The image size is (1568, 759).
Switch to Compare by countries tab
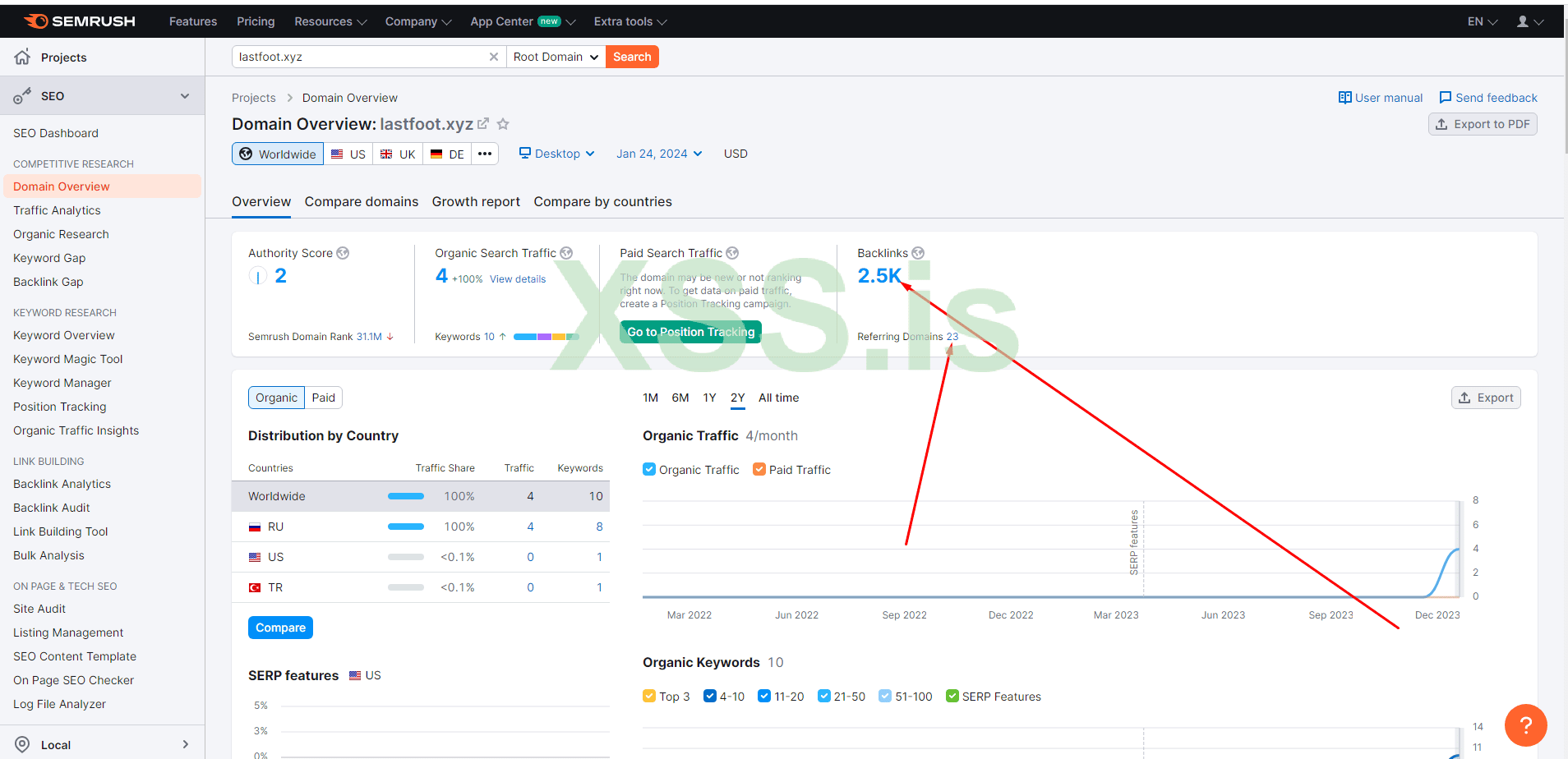[602, 201]
